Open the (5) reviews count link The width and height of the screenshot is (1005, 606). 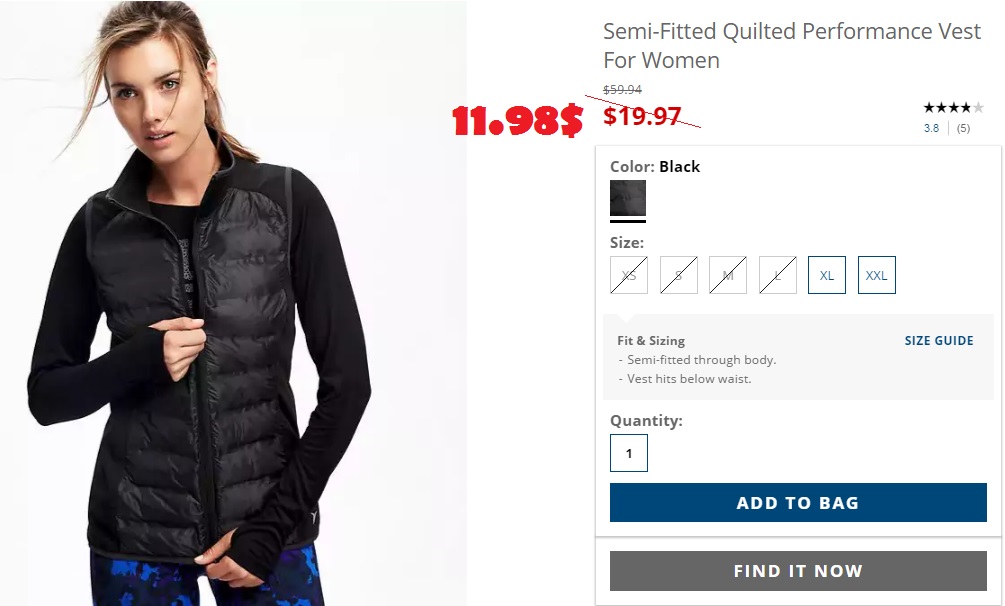pyautogui.click(x=963, y=128)
